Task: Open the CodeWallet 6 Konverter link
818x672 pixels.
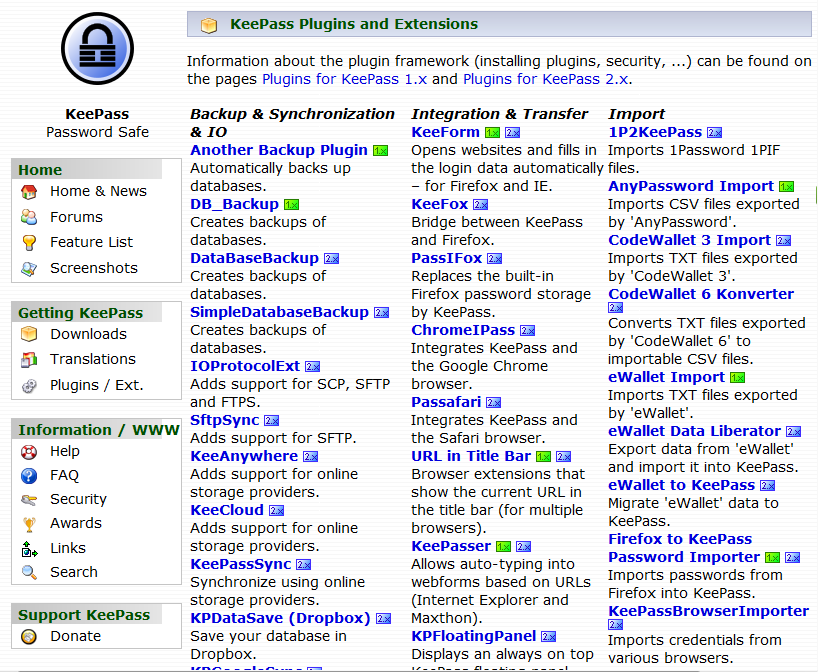Action: point(701,294)
